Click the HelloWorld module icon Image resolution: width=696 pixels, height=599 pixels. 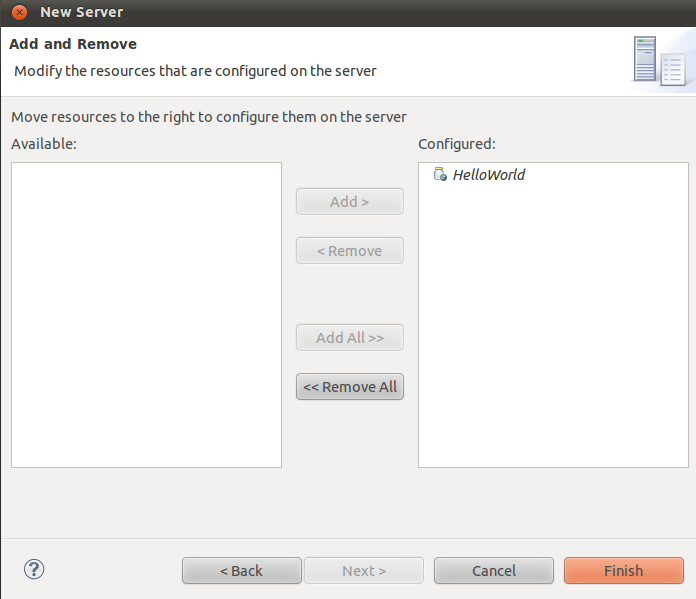click(x=440, y=175)
